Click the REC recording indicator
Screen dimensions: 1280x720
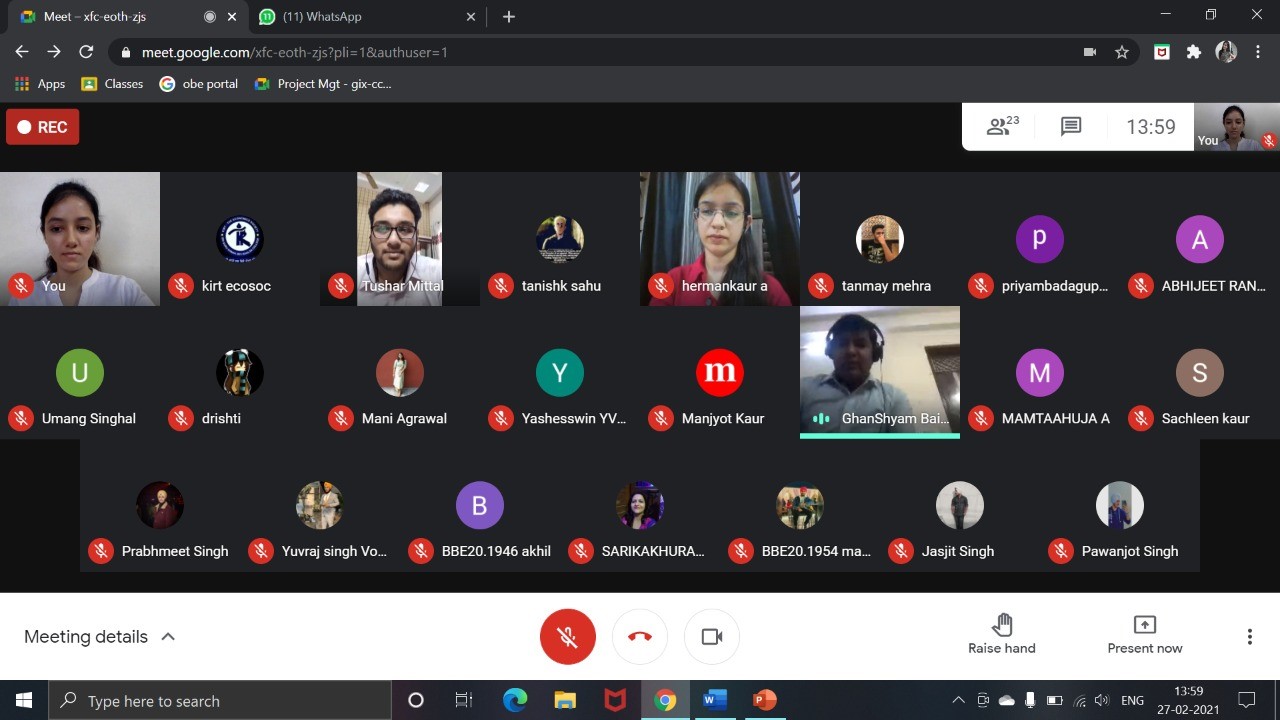point(43,127)
